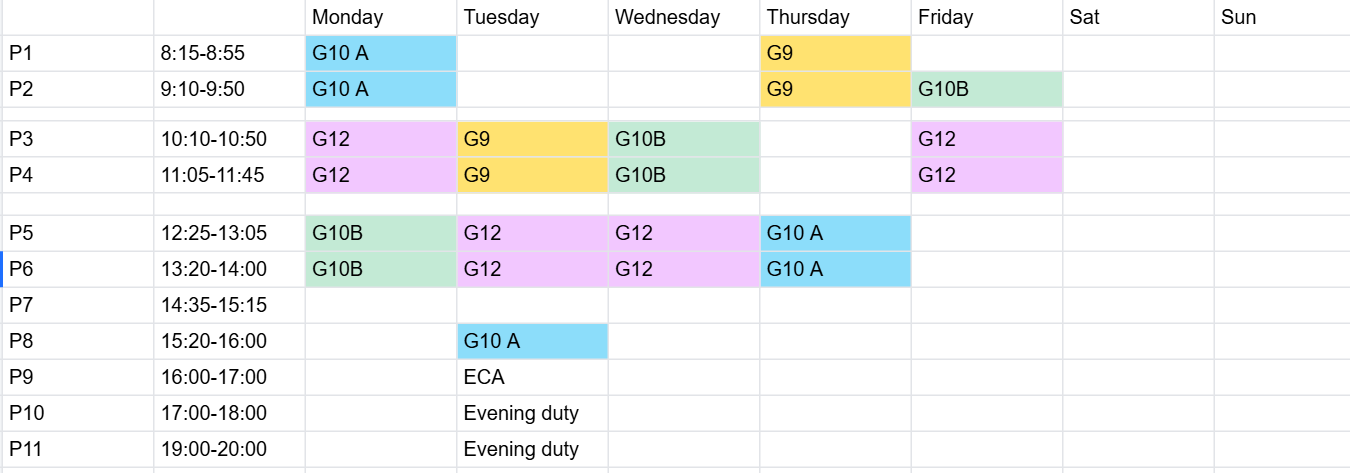Select Monday's G12 cell in row P3
1350x473 pixels.
pos(380,139)
